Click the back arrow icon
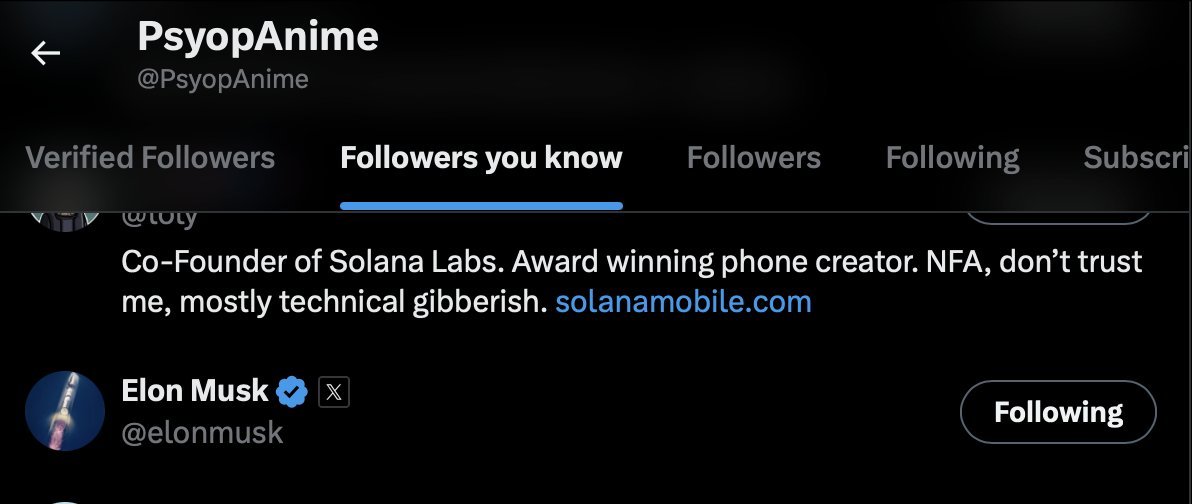1192x504 pixels. point(46,53)
